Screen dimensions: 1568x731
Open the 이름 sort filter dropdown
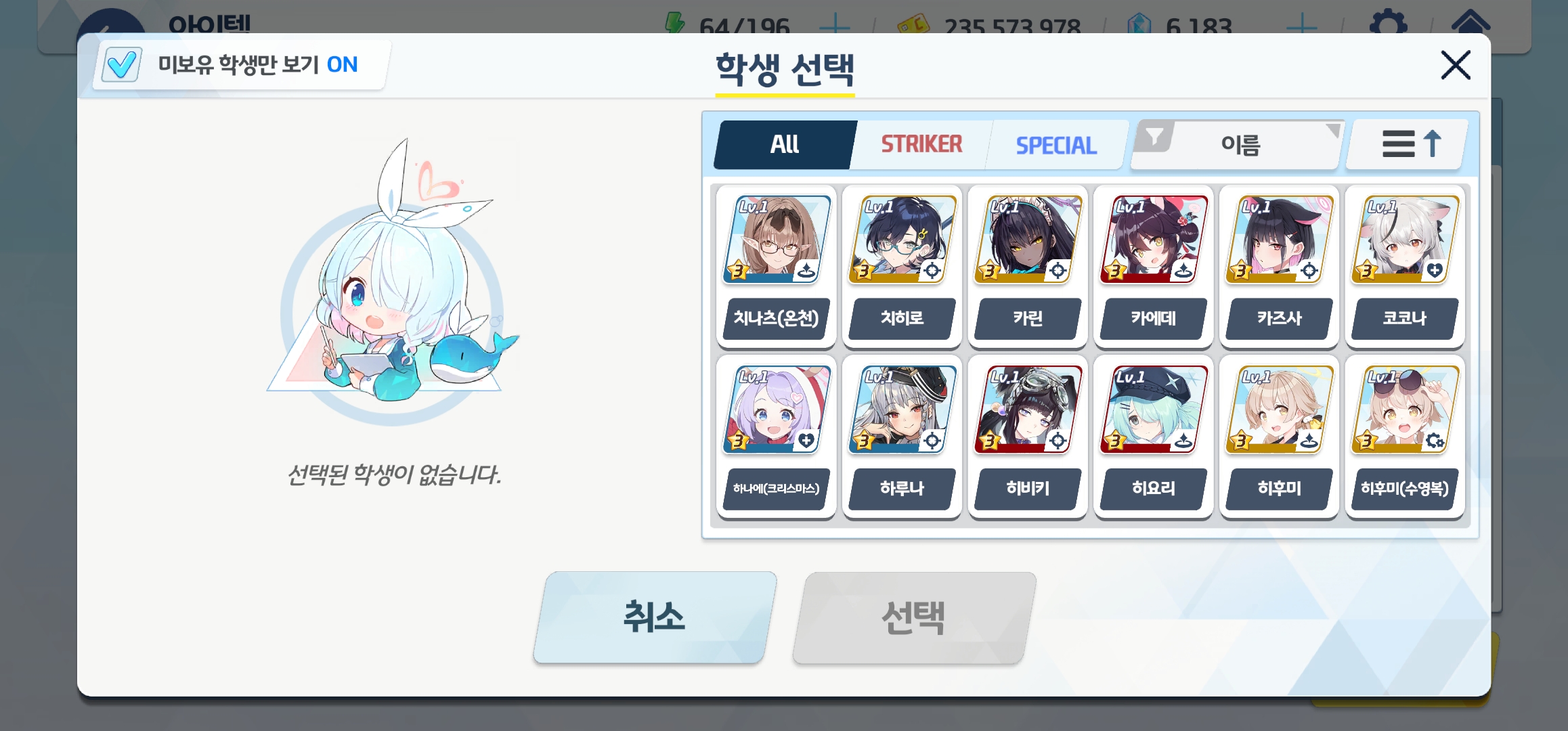1239,144
